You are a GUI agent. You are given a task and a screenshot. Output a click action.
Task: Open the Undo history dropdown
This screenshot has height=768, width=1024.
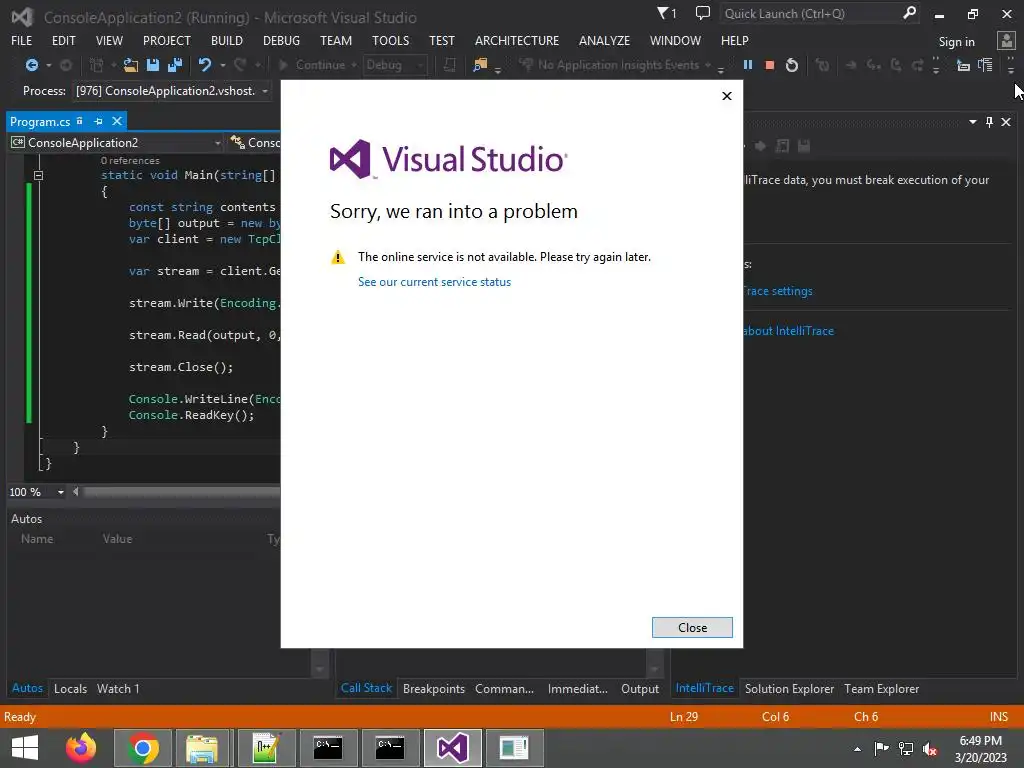tap(223, 65)
